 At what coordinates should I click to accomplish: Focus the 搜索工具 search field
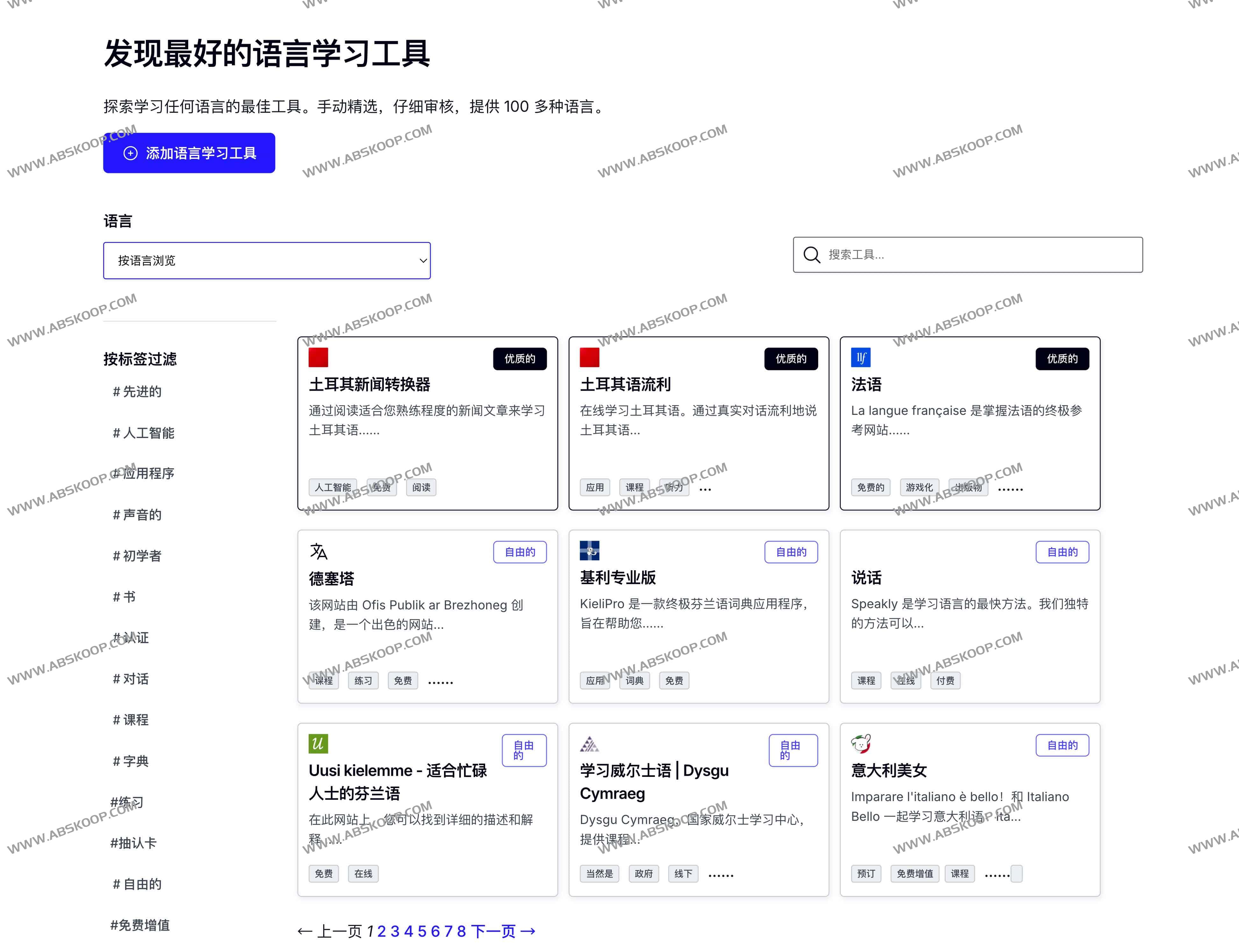pos(968,255)
